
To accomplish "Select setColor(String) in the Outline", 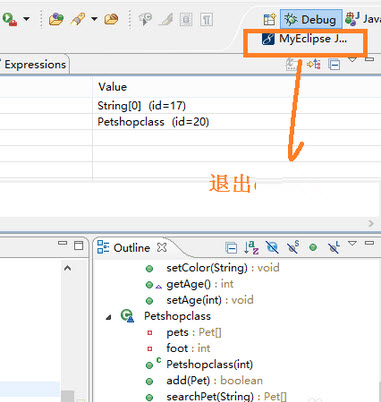I will [223, 268].
